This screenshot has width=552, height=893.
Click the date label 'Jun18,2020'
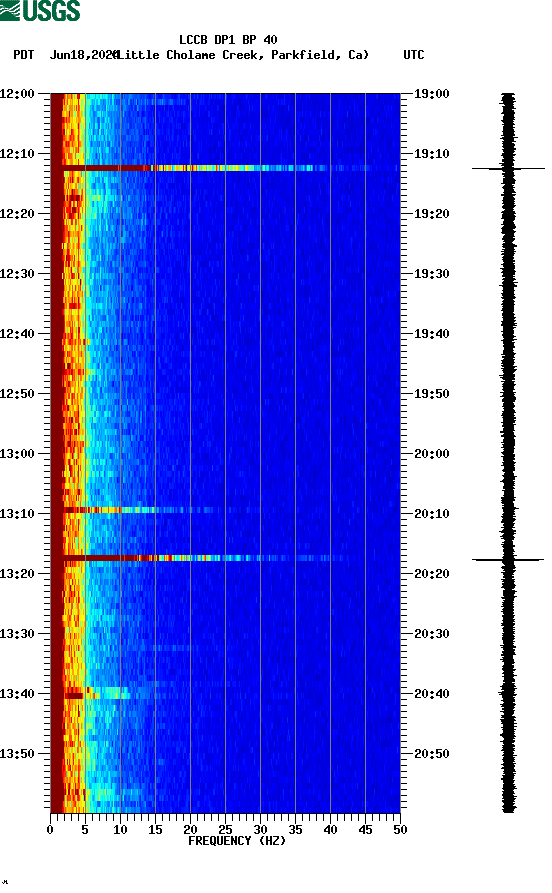(x=84, y=55)
